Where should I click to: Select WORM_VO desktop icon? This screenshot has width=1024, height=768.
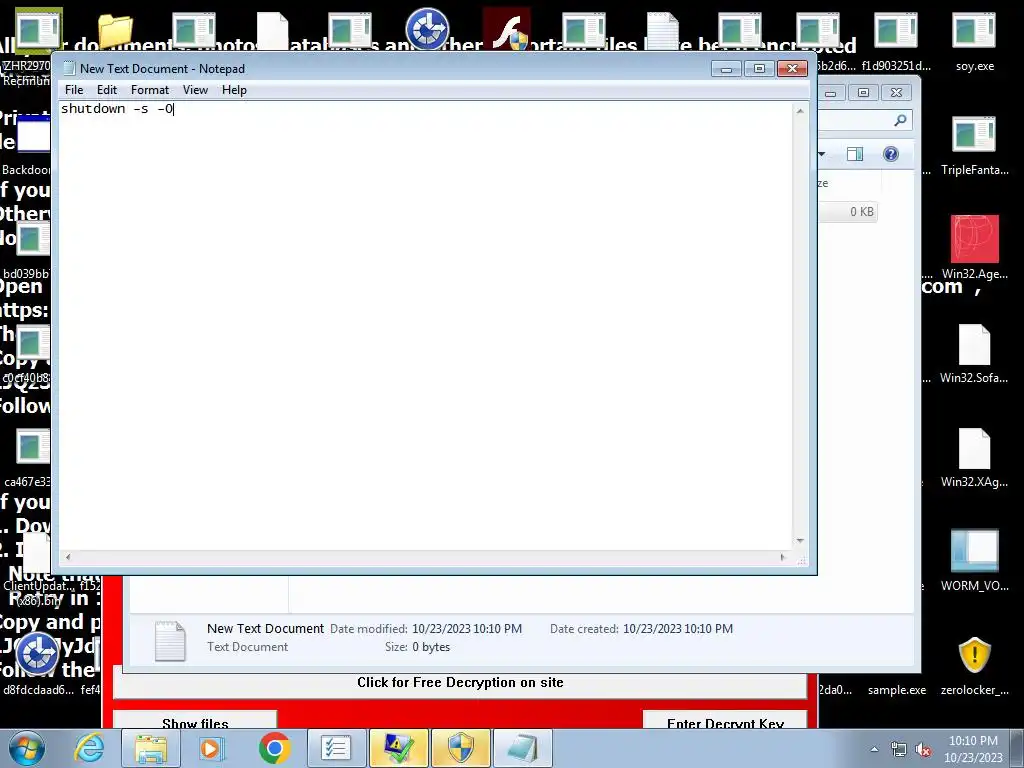coord(974,560)
